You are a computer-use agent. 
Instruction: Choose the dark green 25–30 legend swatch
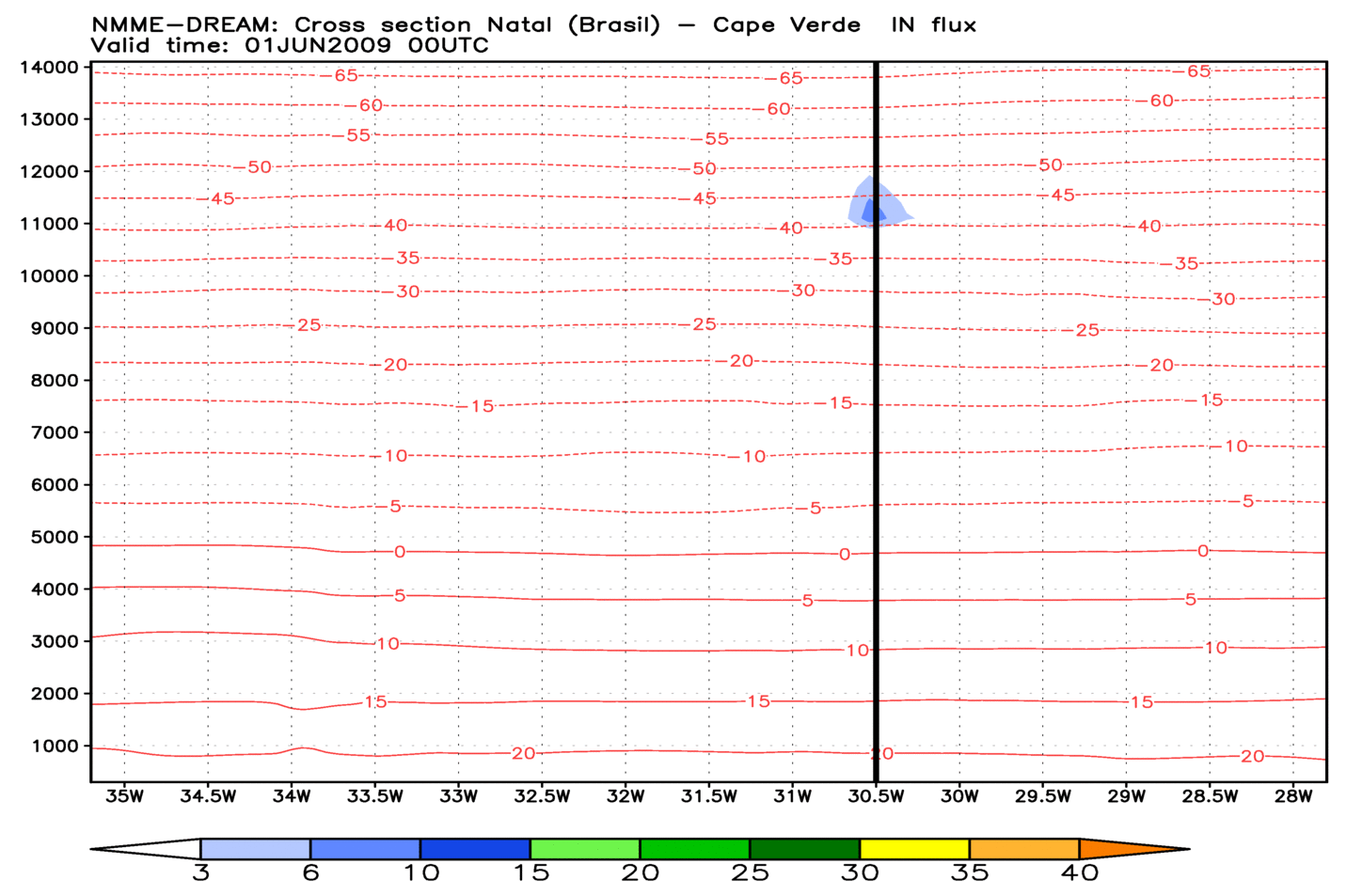click(804, 849)
